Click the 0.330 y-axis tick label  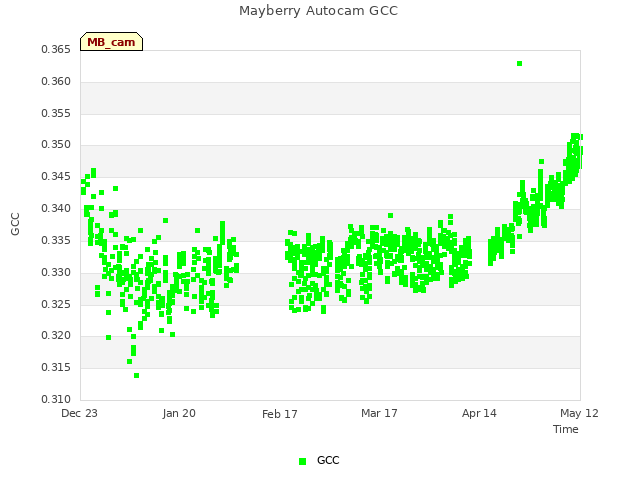(56, 272)
